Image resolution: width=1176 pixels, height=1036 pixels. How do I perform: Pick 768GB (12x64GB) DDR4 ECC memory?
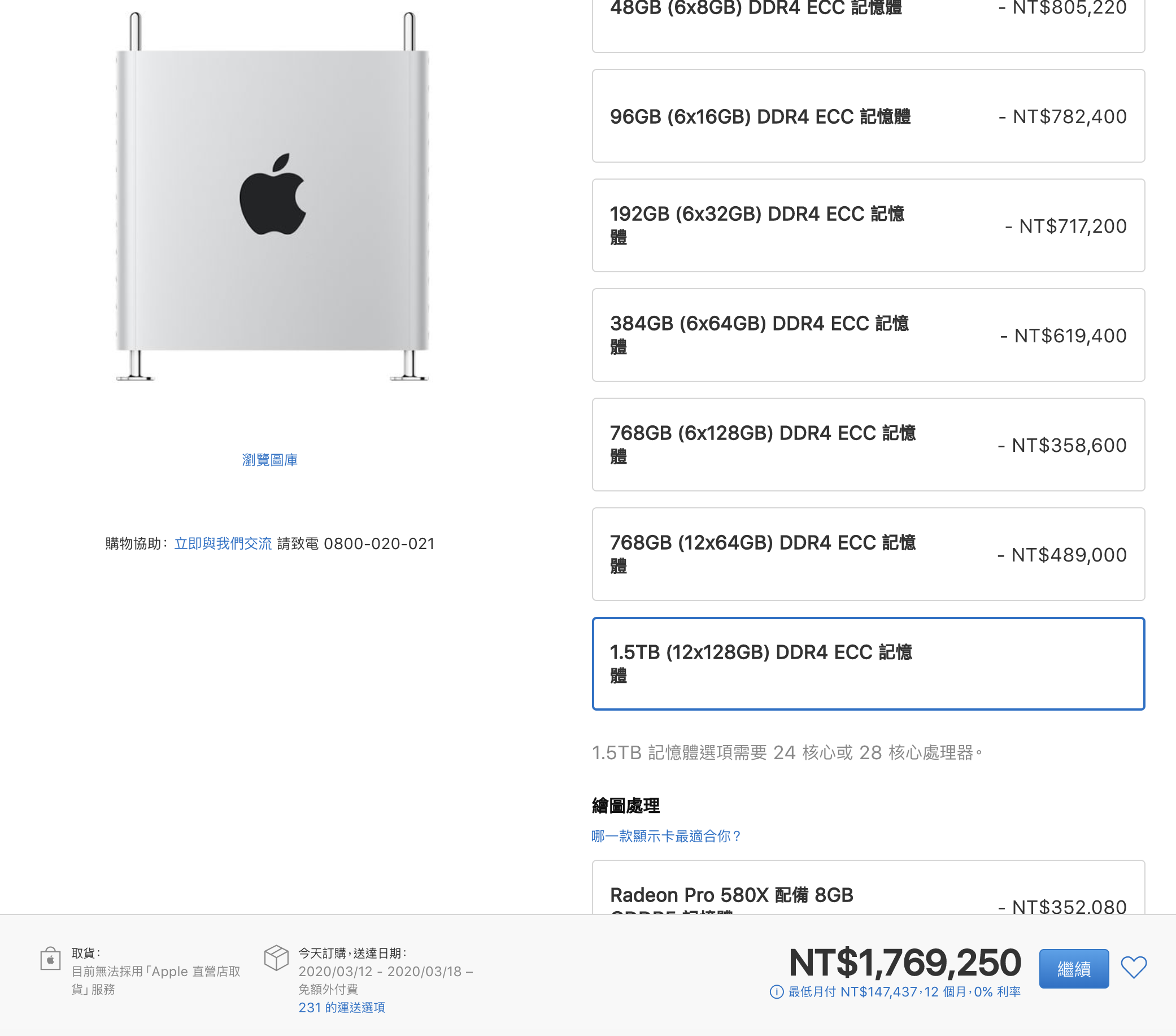(x=868, y=555)
